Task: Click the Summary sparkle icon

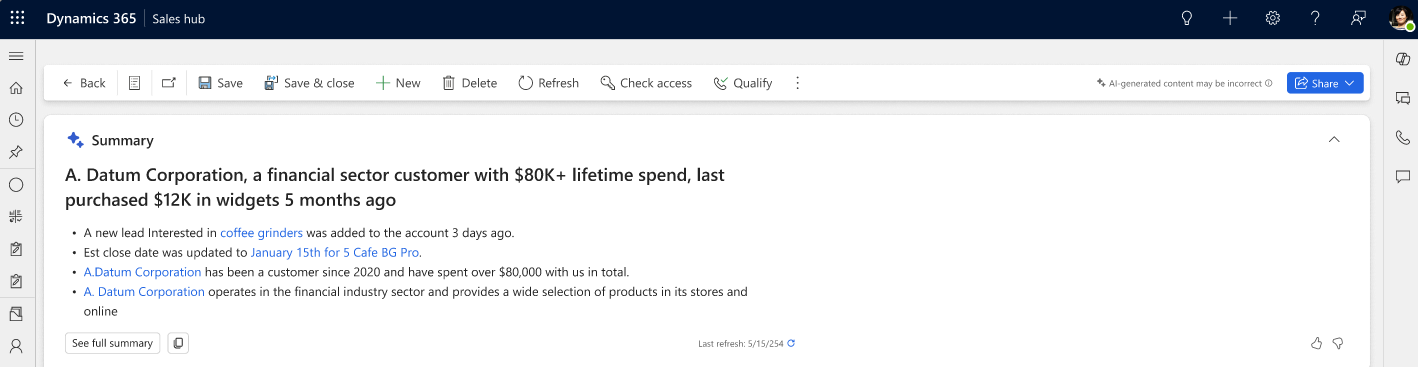Action: [x=75, y=140]
